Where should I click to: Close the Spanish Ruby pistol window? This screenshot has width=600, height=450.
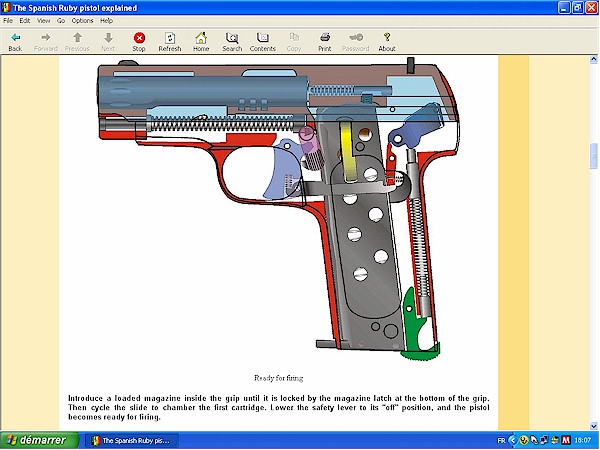click(592, 8)
